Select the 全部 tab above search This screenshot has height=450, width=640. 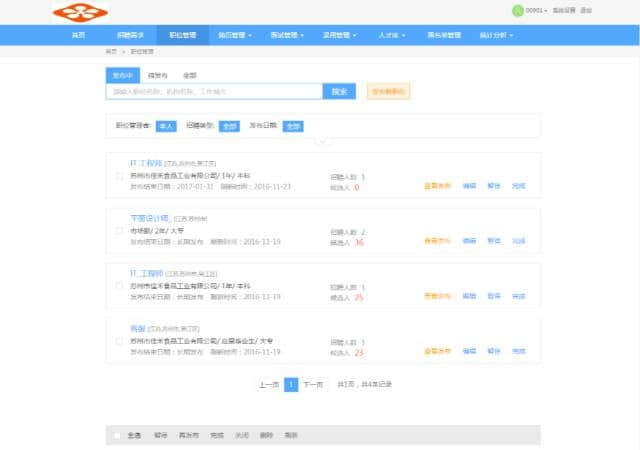pos(189,75)
